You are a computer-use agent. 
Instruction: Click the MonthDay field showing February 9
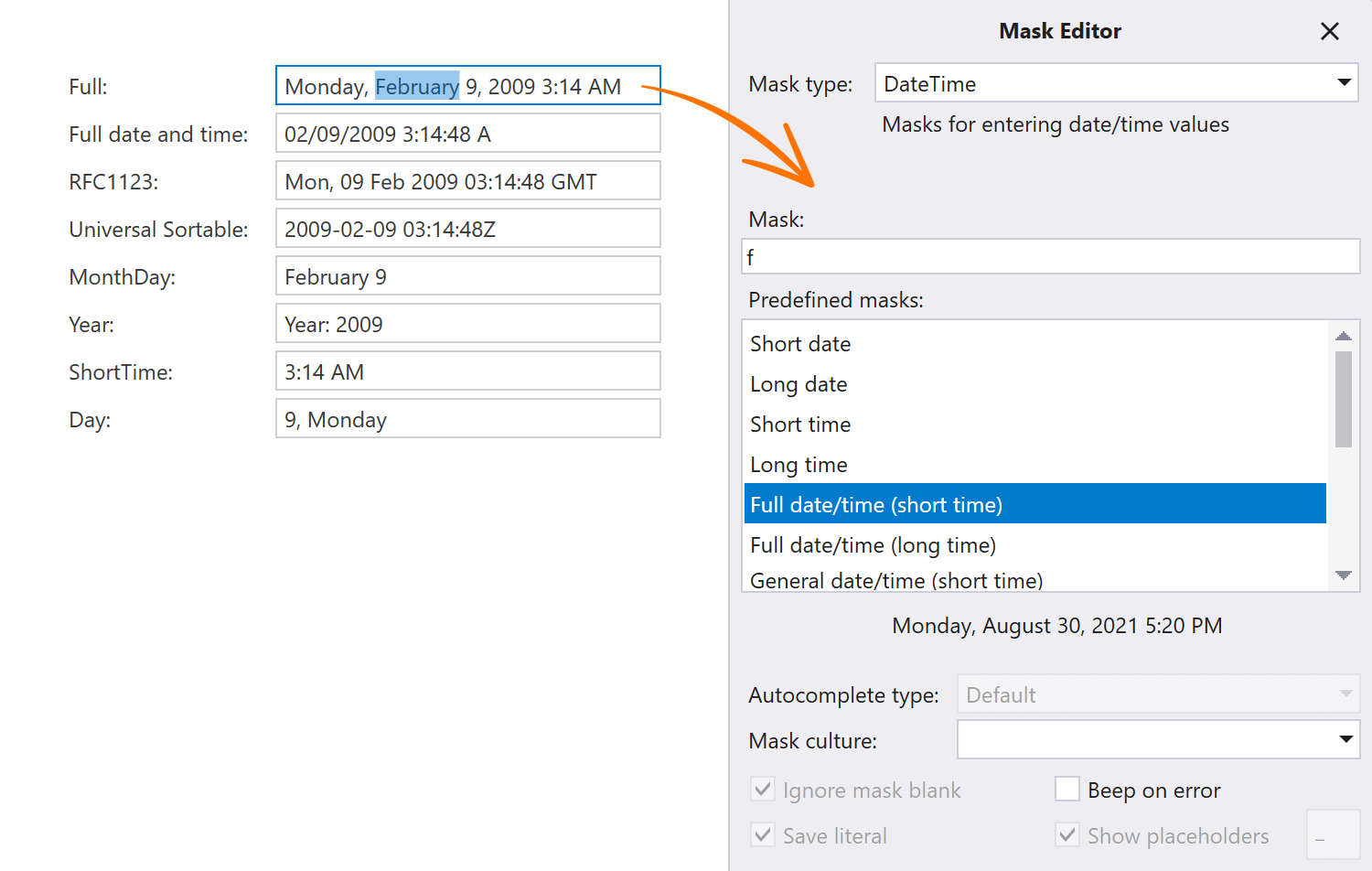[x=467, y=276]
